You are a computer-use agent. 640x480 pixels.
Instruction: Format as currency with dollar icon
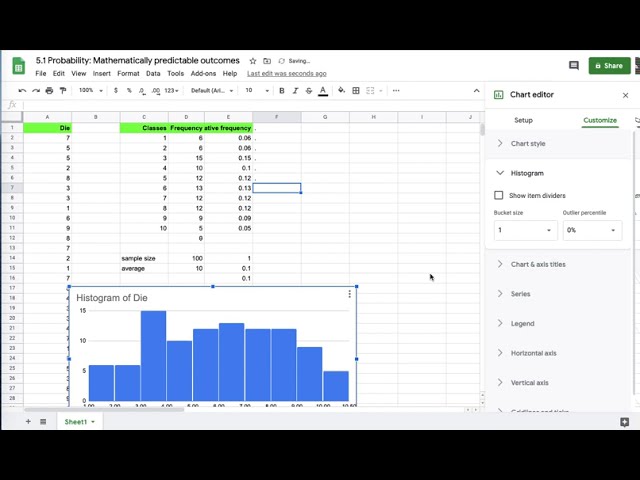pyautogui.click(x=116, y=91)
